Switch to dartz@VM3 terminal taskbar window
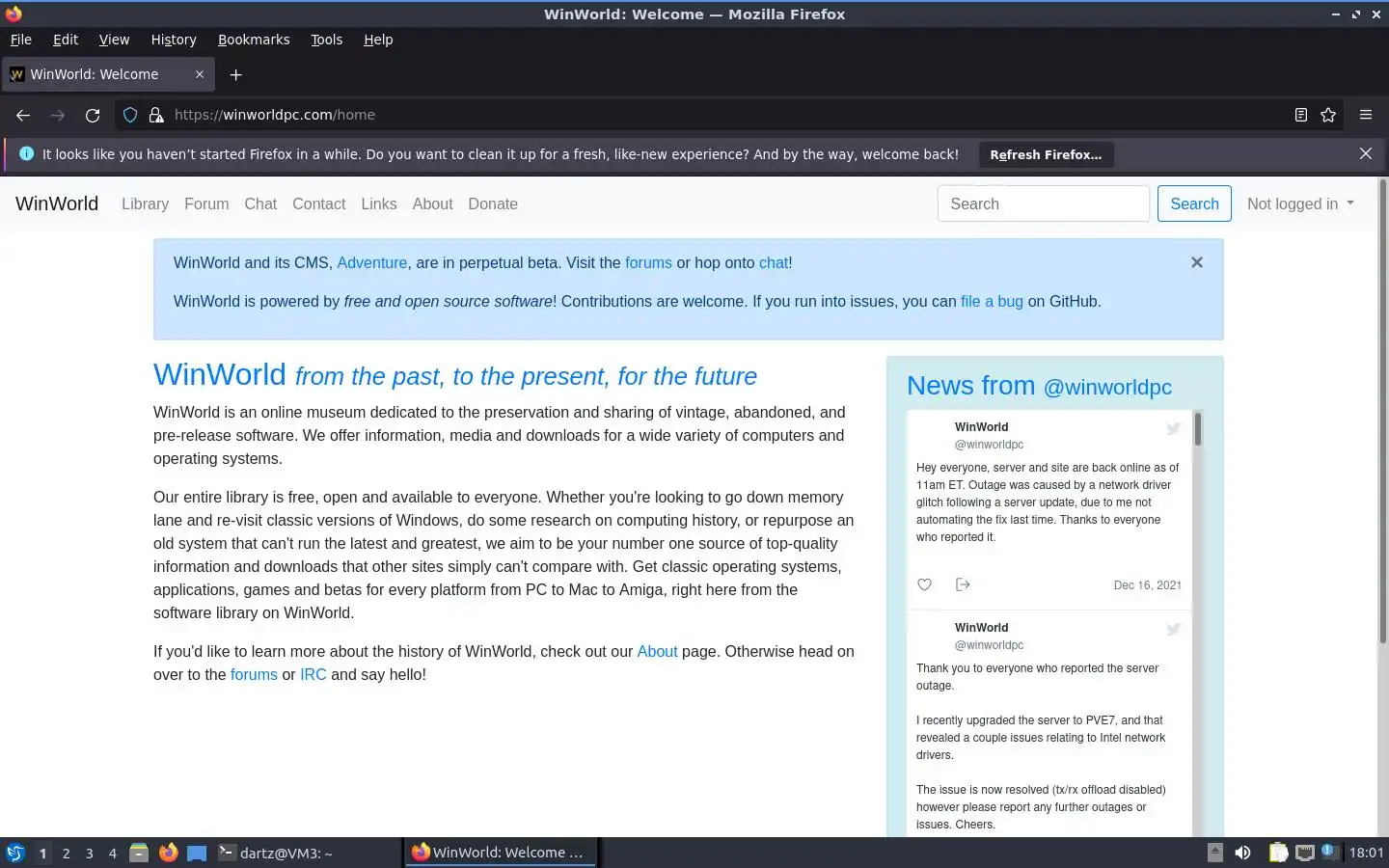 307,853
